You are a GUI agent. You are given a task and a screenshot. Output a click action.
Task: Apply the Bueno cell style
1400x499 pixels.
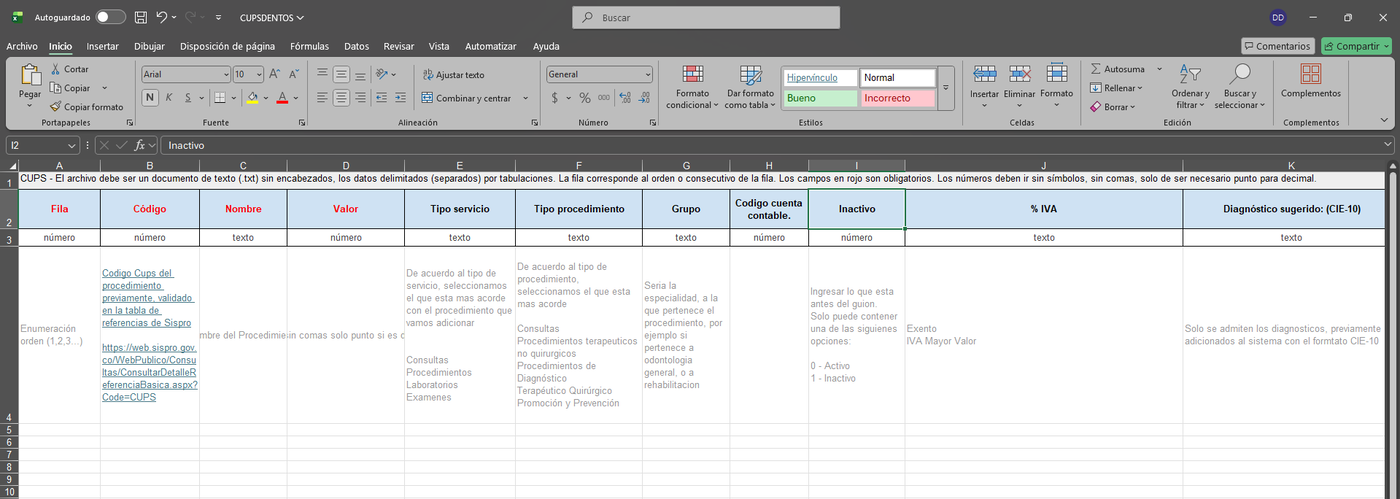819,98
